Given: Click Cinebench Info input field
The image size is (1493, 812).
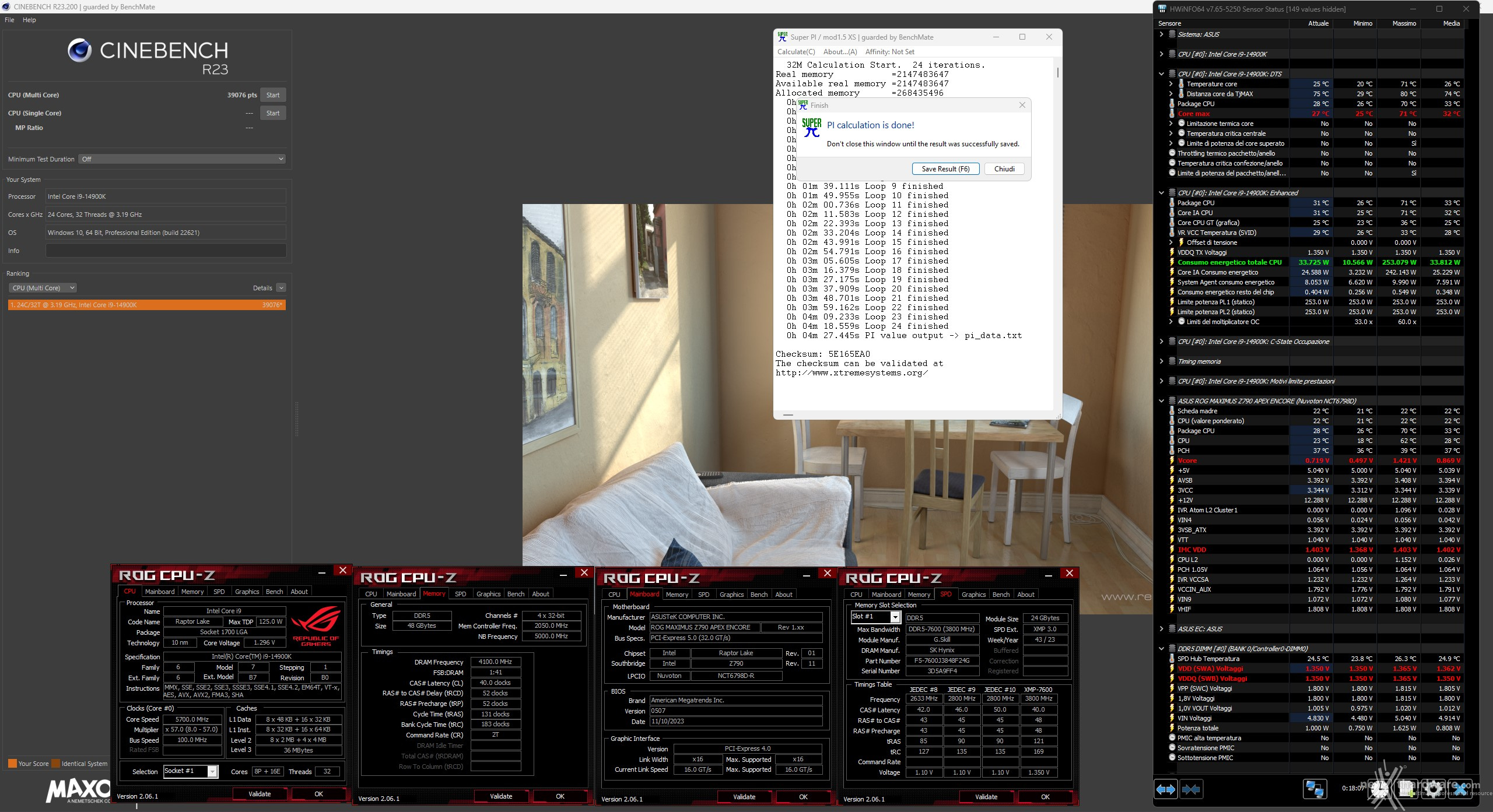Looking at the screenshot, I should click(x=166, y=251).
